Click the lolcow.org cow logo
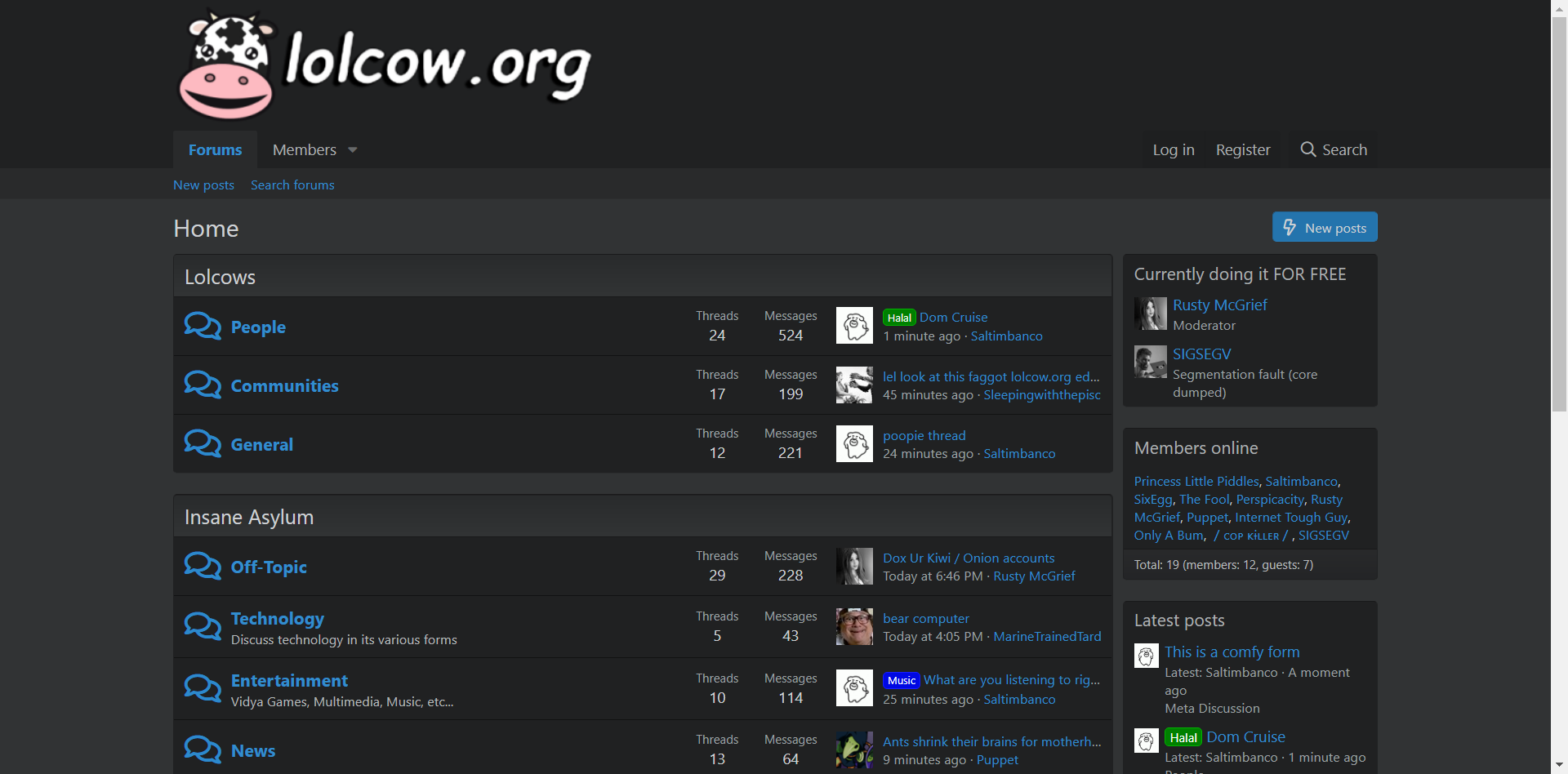The height and width of the screenshot is (774, 1568). 384,64
